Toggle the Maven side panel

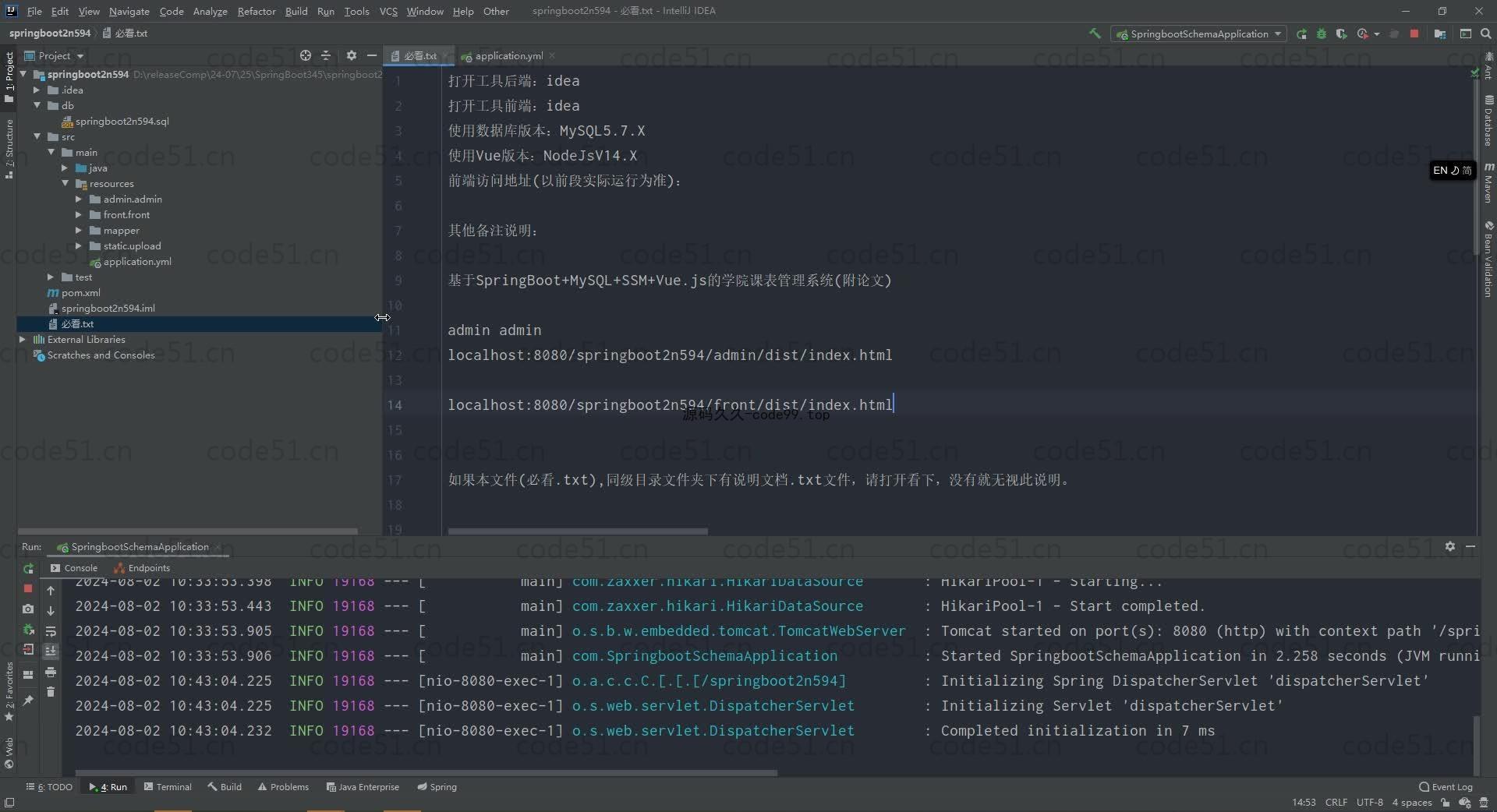pyautogui.click(x=1488, y=183)
